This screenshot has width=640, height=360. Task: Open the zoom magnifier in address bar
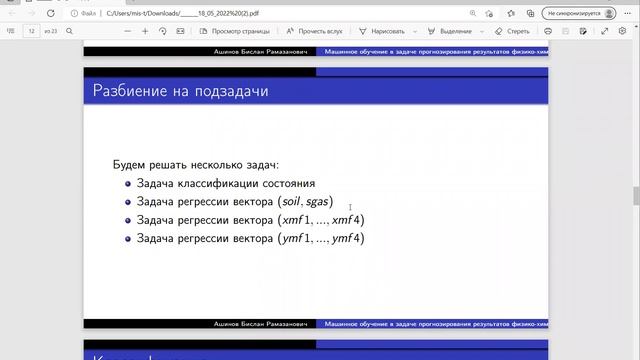tap(473, 13)
